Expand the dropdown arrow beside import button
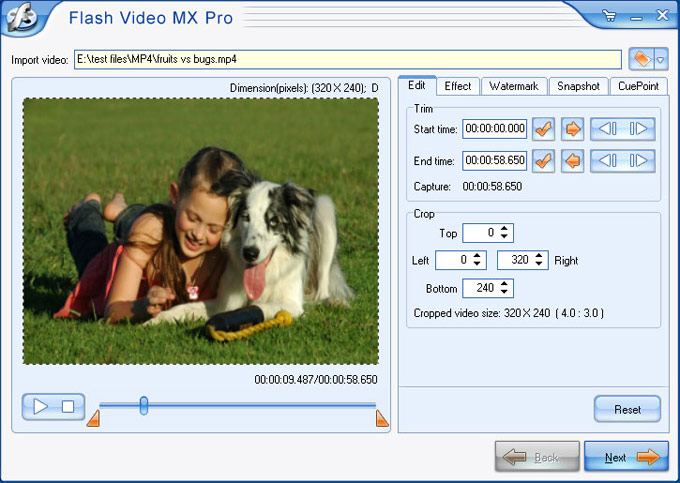The height and width of the screenshot is (483, 680). [660, 60]
